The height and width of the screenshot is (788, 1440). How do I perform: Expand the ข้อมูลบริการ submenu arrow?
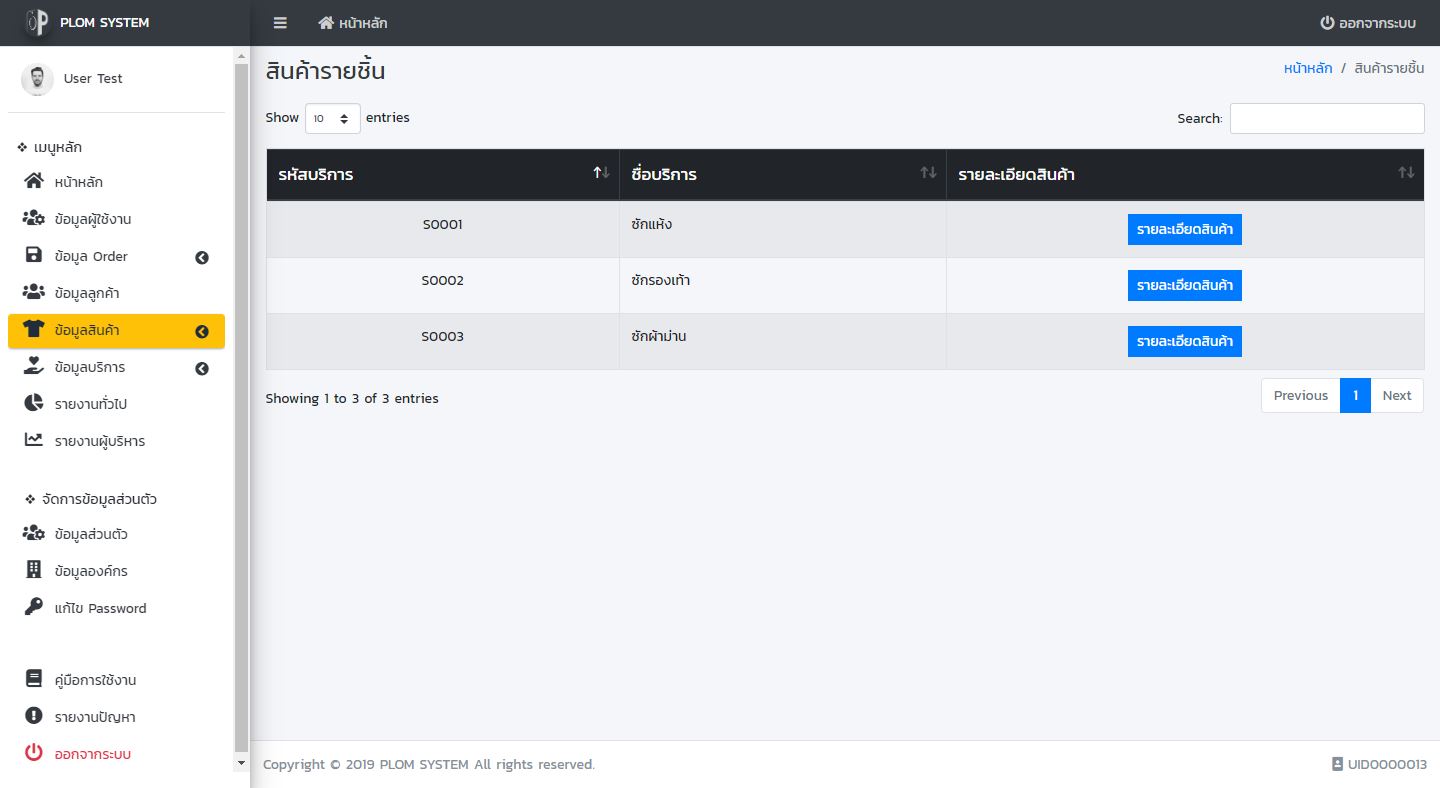(x=202, y=368)
